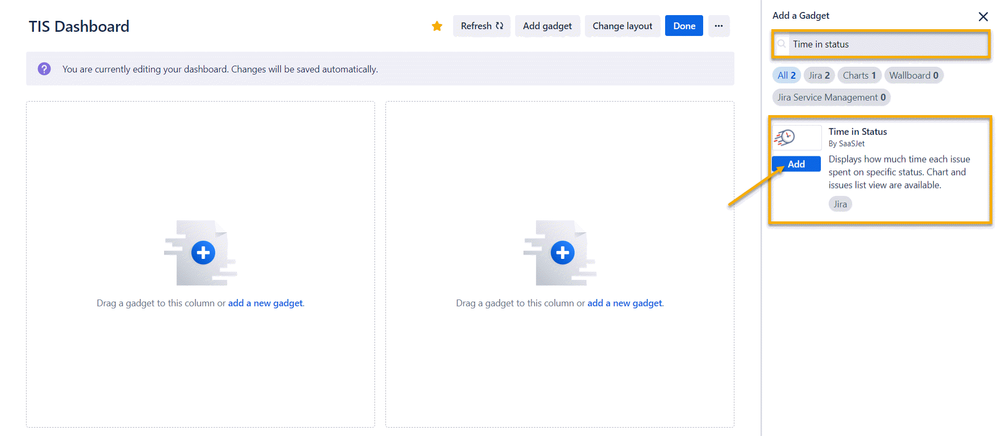Viewport: 999px width, 436px height.
Task: Select the Jira 2 filter tab
Action: (819, 75)
